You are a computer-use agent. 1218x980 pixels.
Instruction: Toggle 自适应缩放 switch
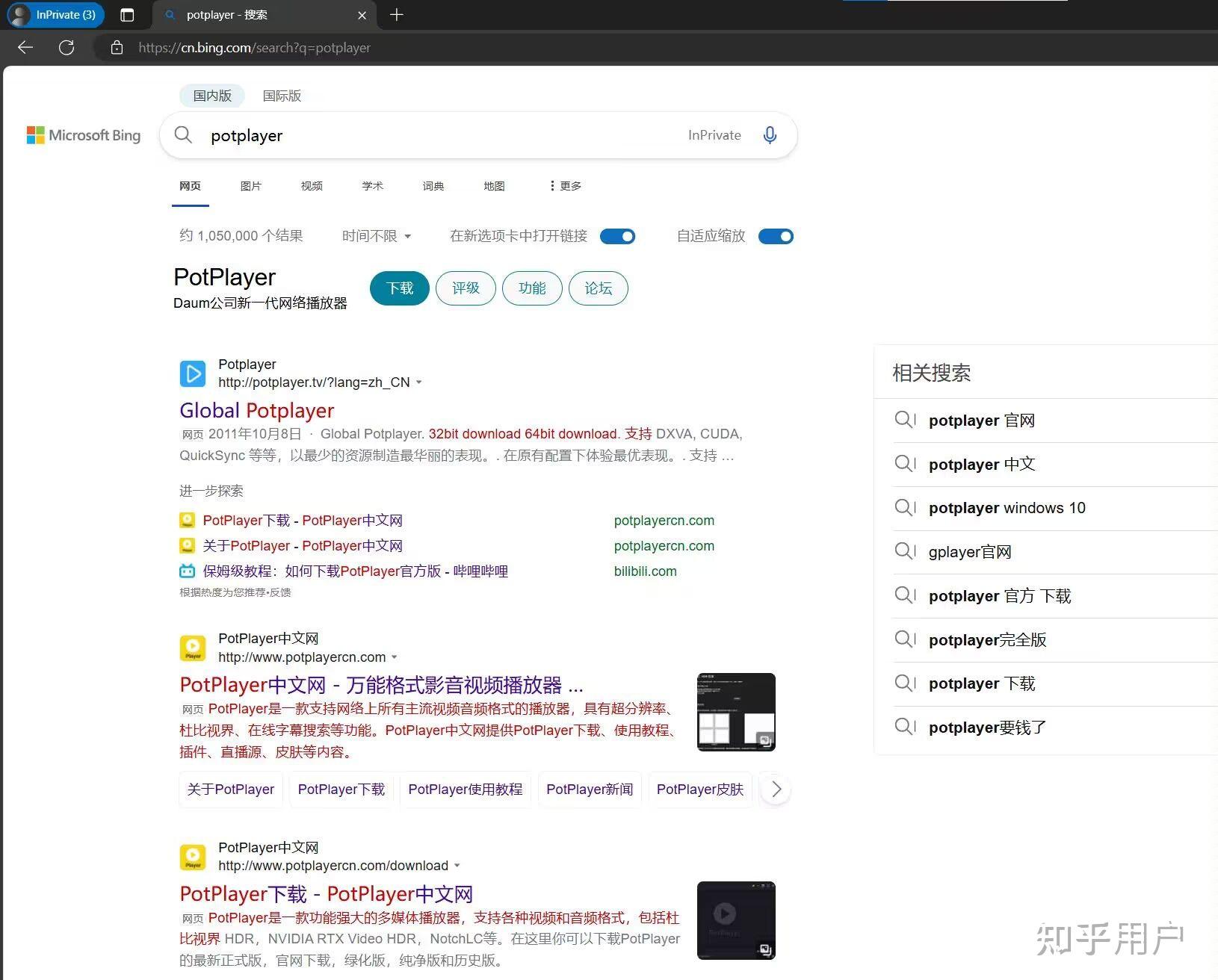(776, 237)
